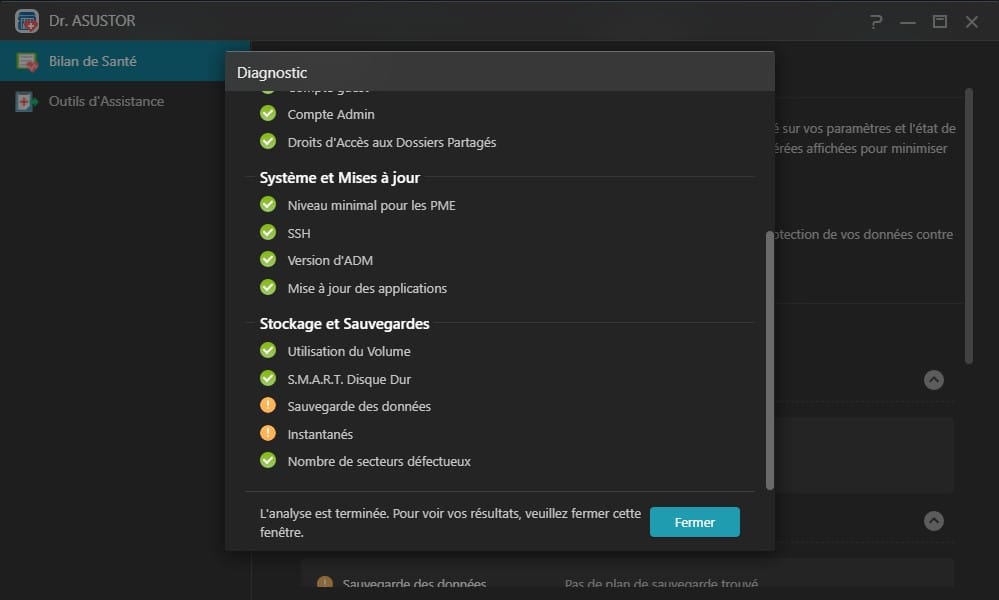Click check icon beside Version d'ADM

coord(268,260)
